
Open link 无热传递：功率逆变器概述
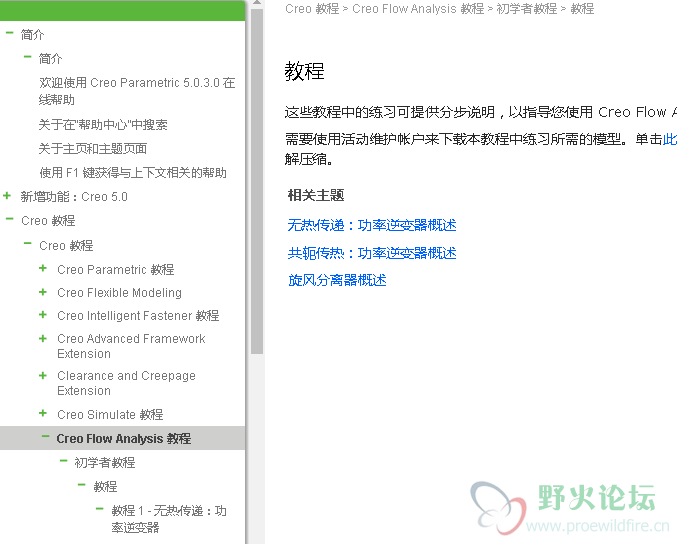click(x=372, y=225)
